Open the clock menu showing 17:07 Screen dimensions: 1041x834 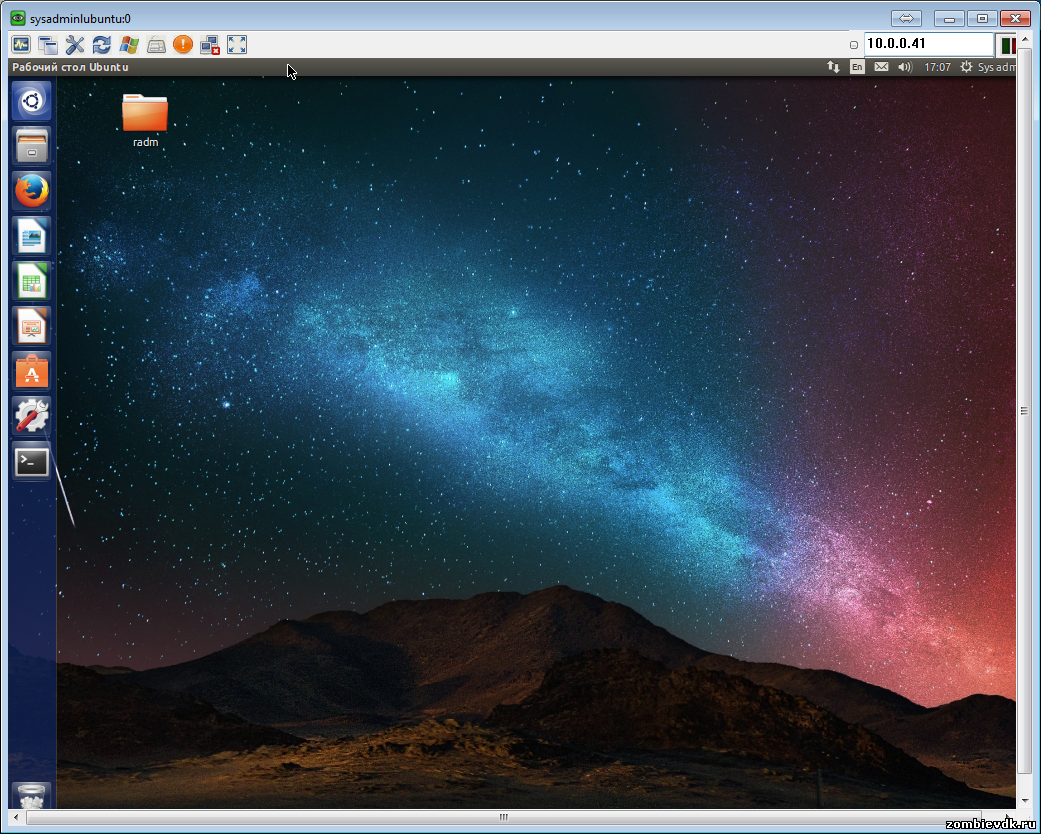pyautogui.click(x=937, y=67)
